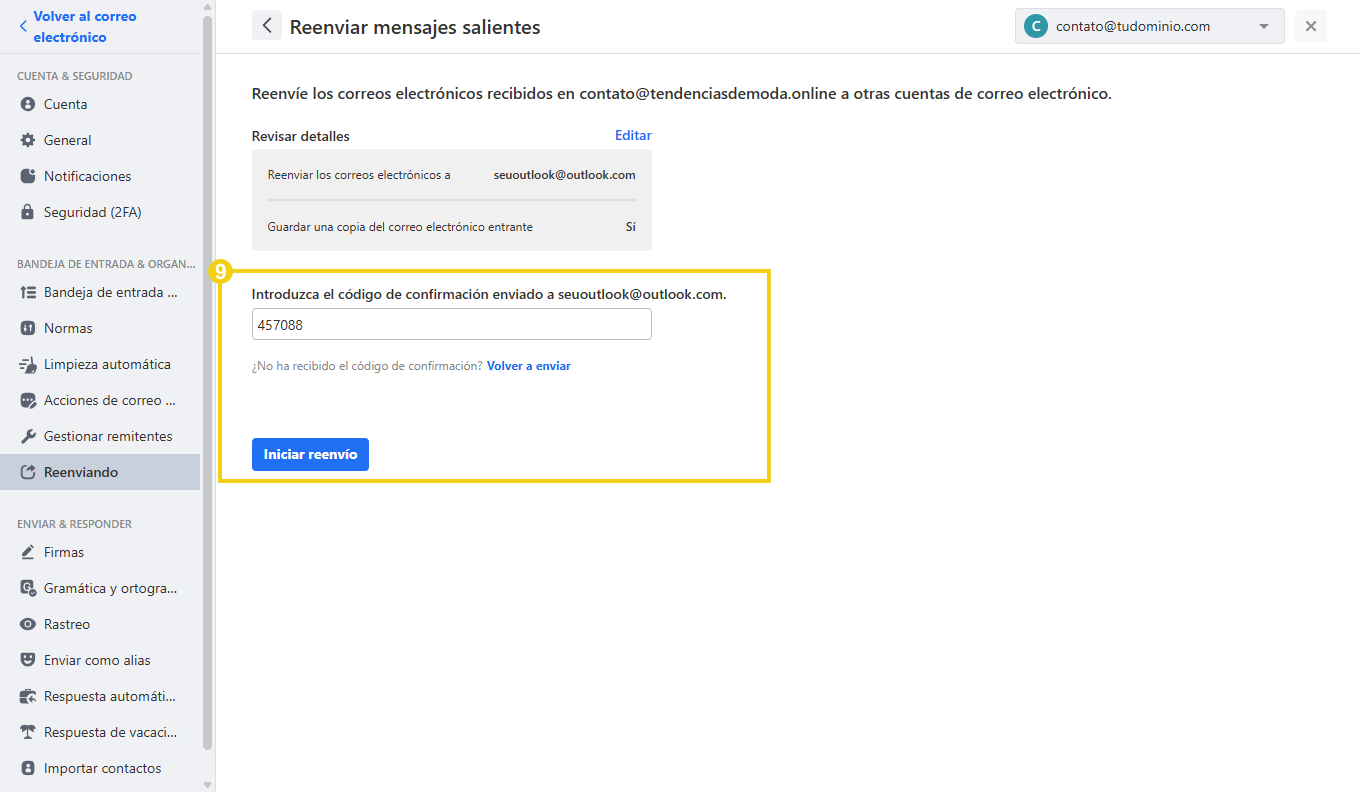Select the Rastreo tracking icon
Viewport: 1361px width, 792px height.
[29, 624]
